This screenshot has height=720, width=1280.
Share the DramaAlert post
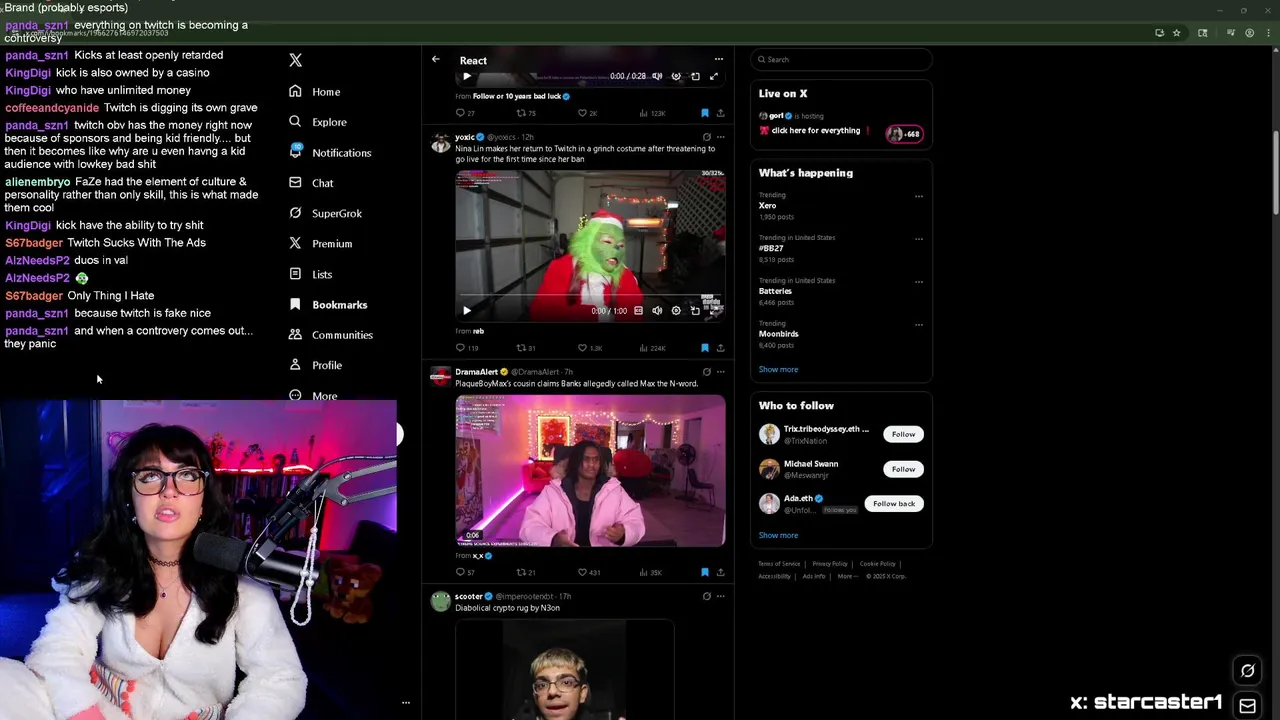pyautogui.click(x=720, y=572)
